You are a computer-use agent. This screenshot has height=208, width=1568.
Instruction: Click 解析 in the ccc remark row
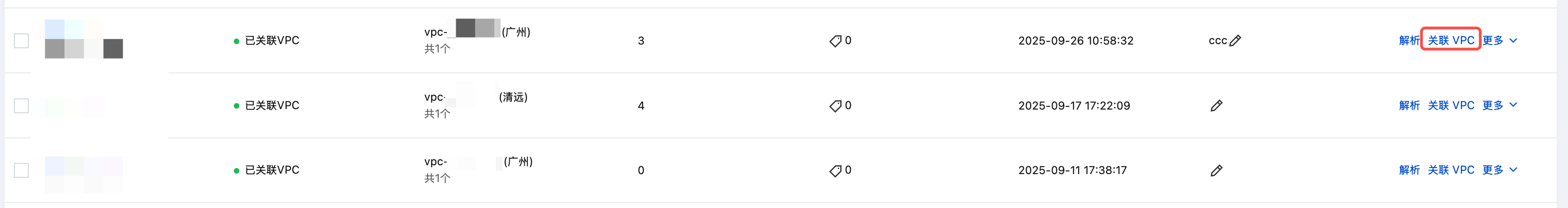coord(1408,41)
